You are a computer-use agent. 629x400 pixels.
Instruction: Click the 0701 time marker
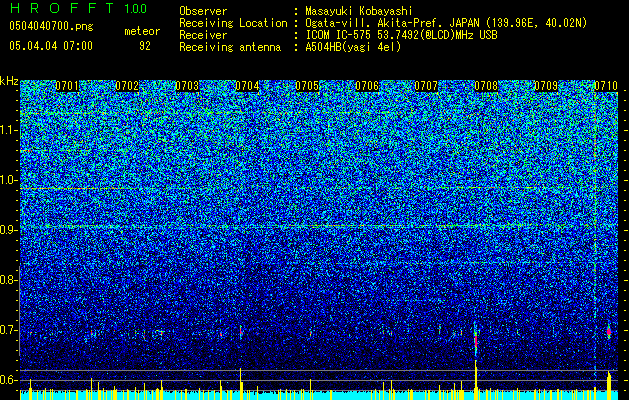point(67,86)
